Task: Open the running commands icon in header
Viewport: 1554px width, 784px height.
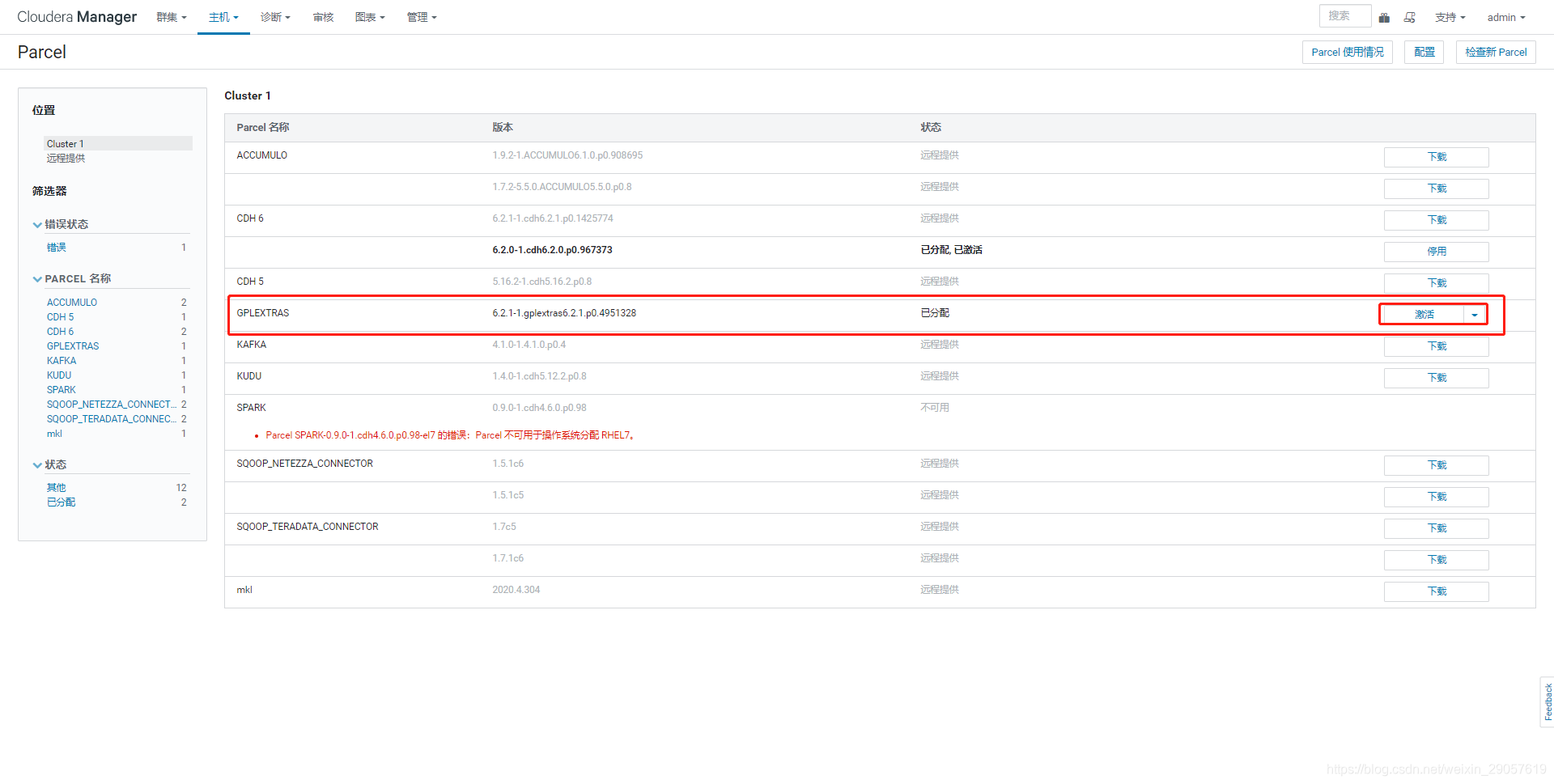Action: [1410, 17]
